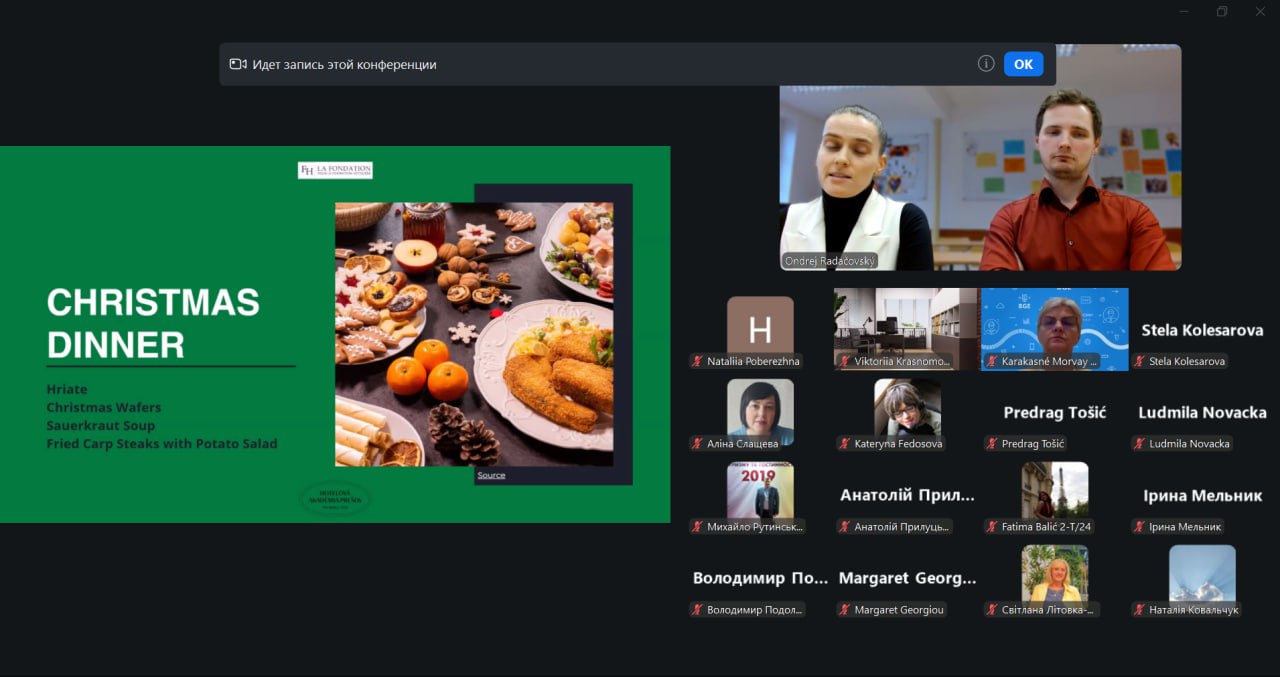
Task: Select Анатолій Прил… participant tile
Action: point(907,495)
